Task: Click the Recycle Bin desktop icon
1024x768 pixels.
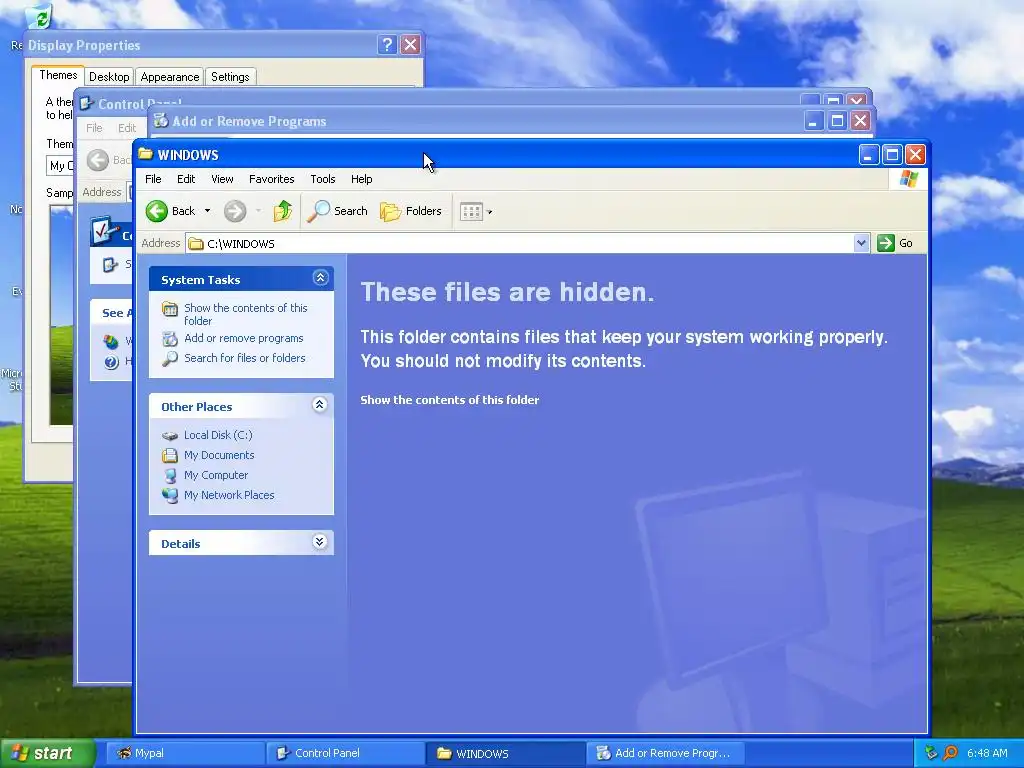Action: coord(40,18)
